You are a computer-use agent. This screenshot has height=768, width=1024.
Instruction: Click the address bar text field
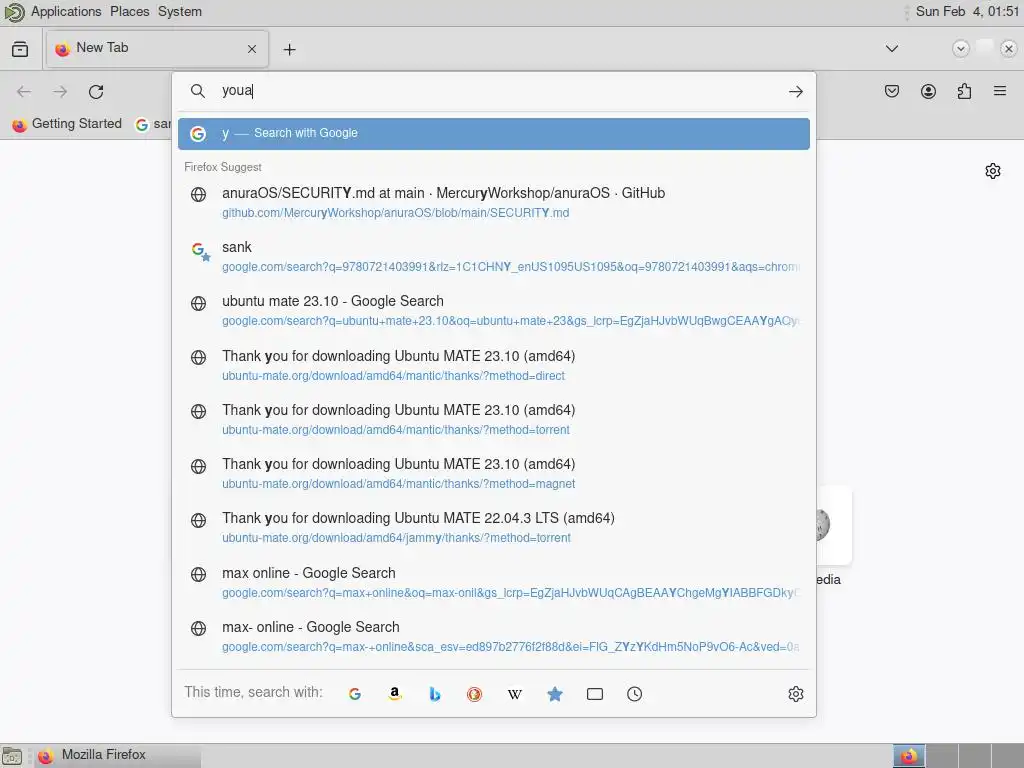click(496, 91)
